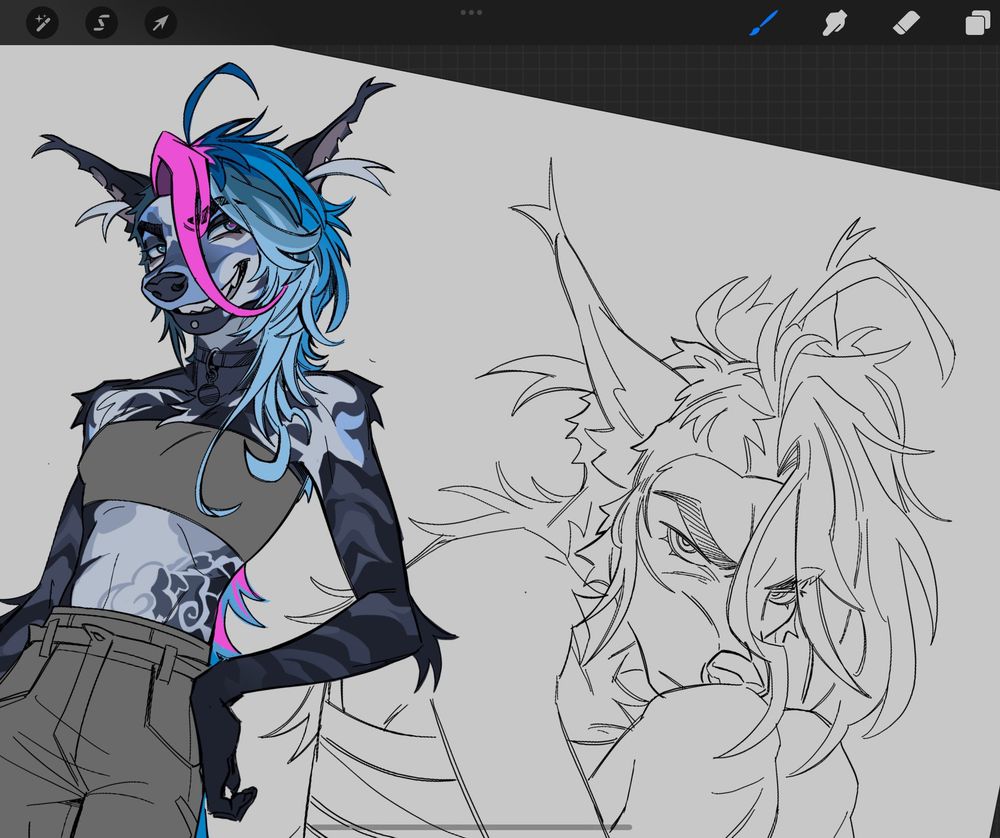Activate the Selection tool
Image resolution: width=1000 pixels, height=838 pixels.
[101, 24]
